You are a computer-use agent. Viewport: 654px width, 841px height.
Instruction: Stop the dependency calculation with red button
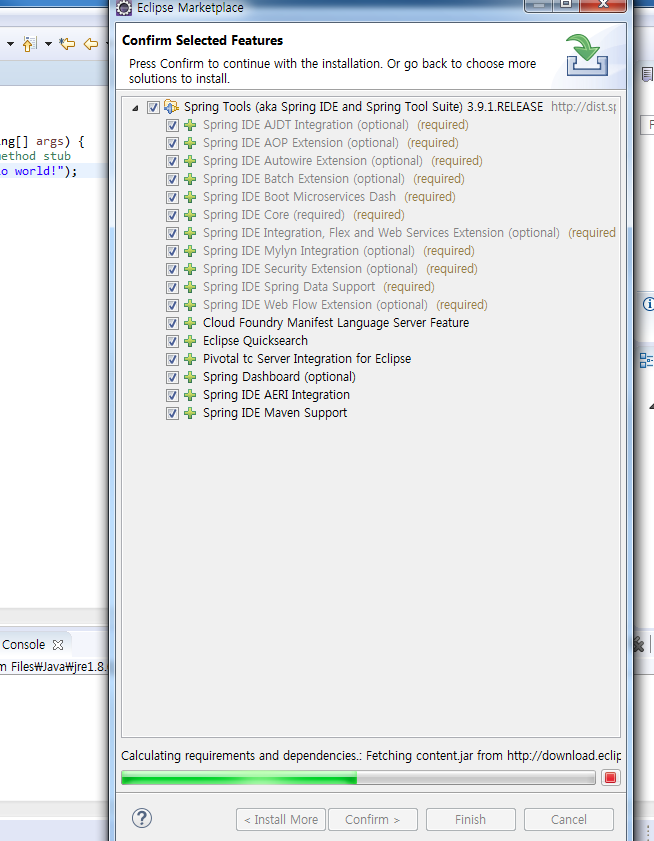click(610, 778)
